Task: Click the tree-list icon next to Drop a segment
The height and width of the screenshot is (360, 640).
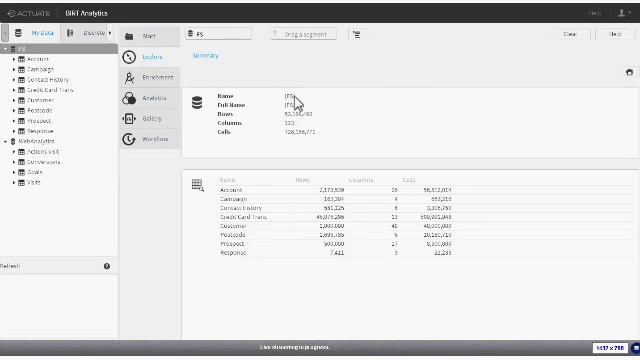Action: pyautogui.click(x=357, y=35)
